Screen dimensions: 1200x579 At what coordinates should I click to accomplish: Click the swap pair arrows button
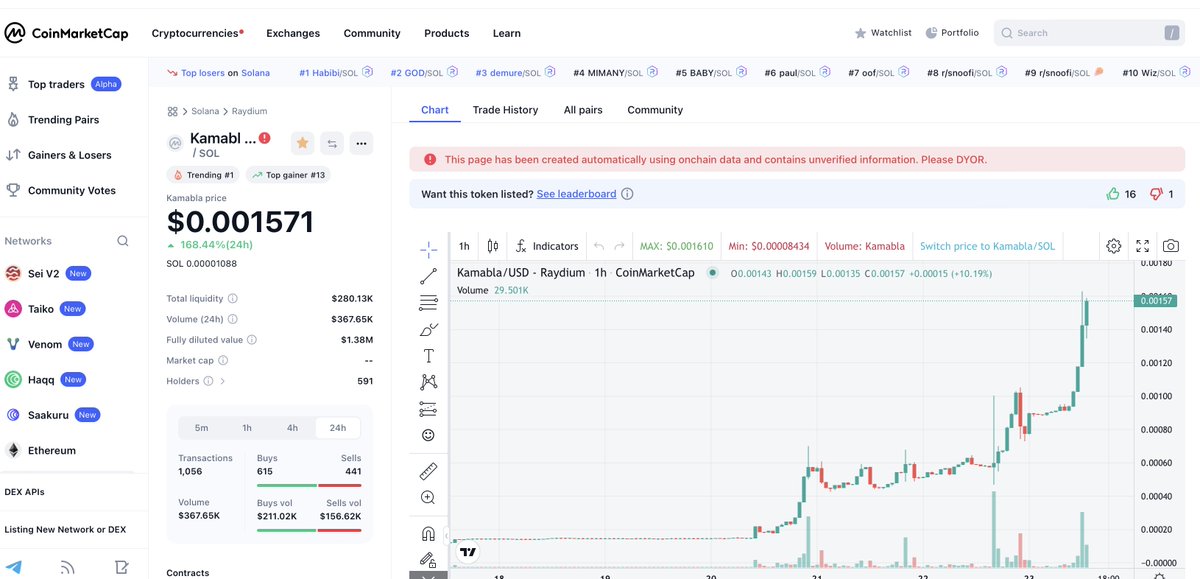(332, 143)
